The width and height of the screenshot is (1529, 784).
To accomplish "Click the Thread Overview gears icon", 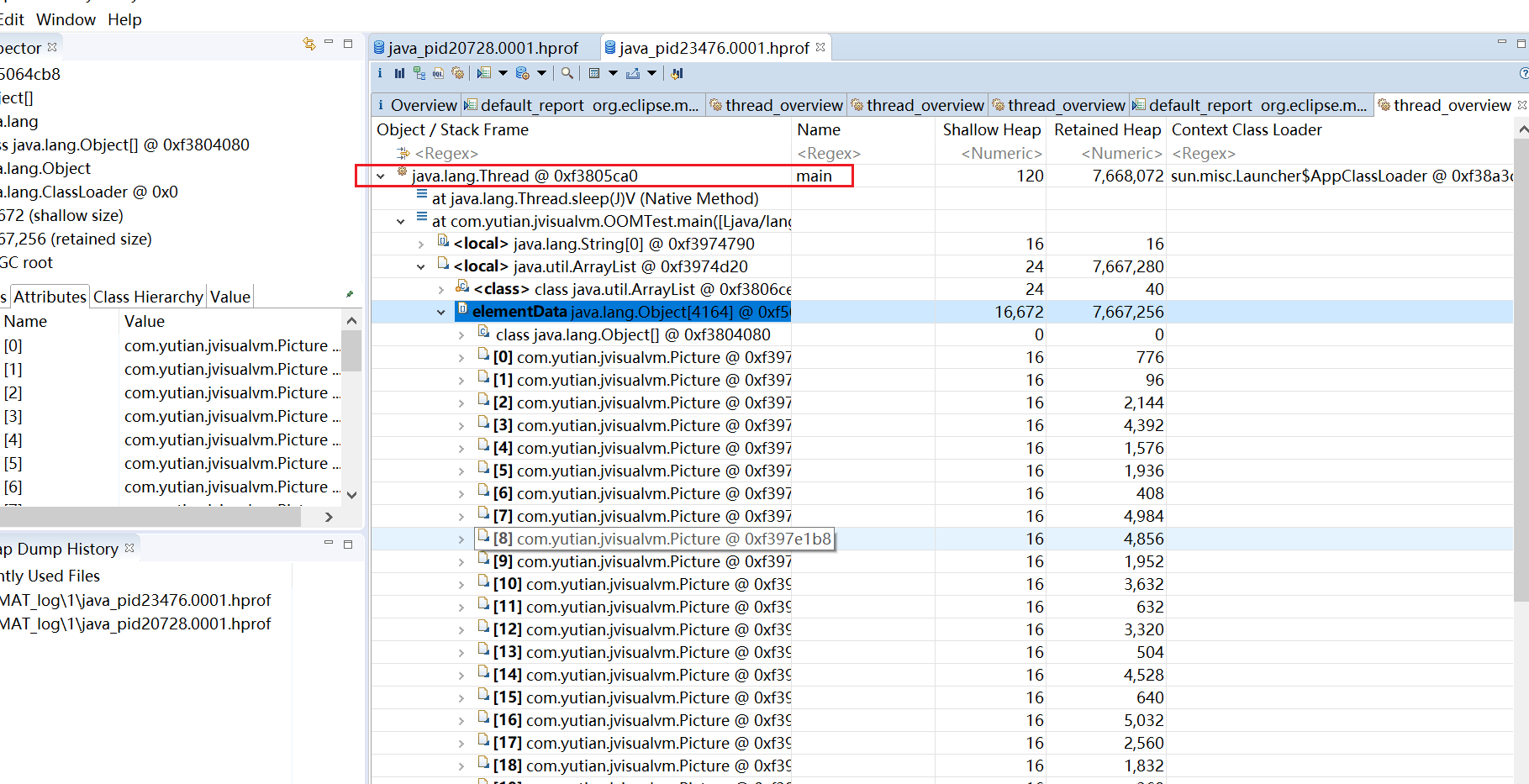I will click(x=457, y=74).
